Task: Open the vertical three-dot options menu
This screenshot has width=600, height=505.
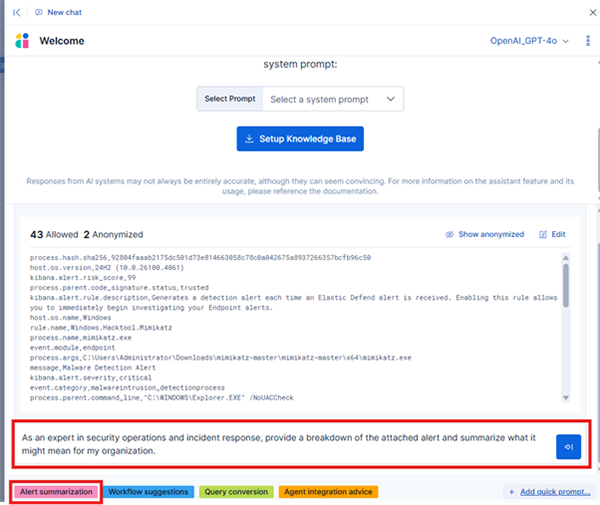Action: point(587,41)
